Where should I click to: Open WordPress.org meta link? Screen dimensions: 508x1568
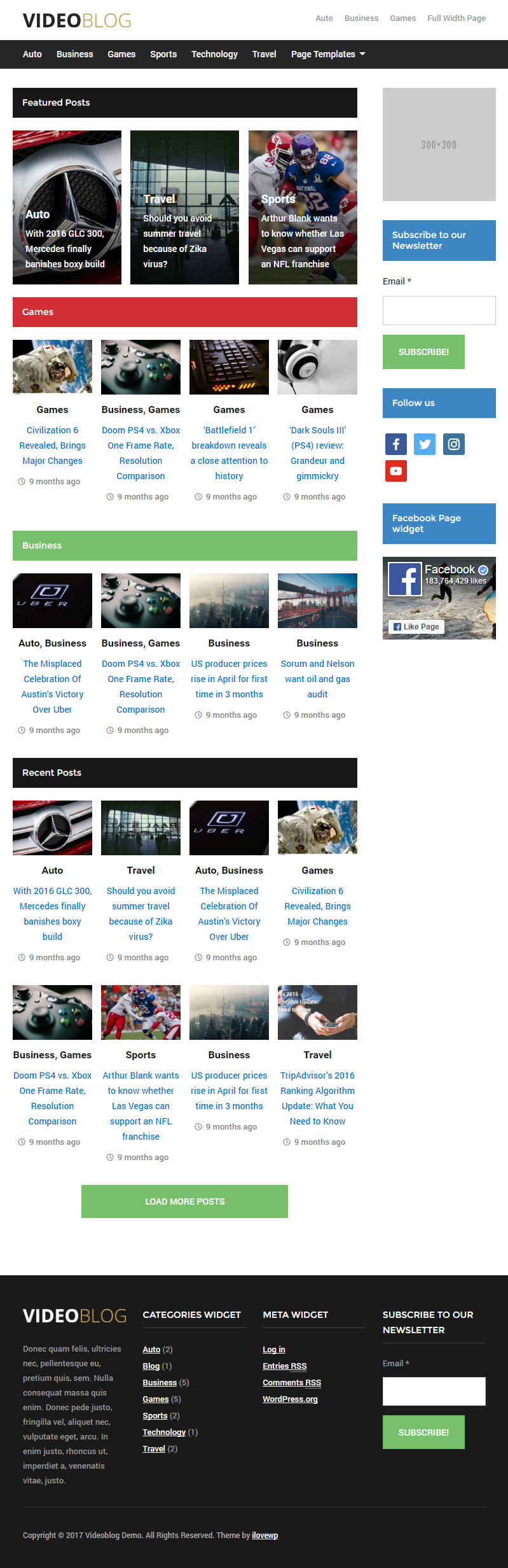[x=290, y=1399]
